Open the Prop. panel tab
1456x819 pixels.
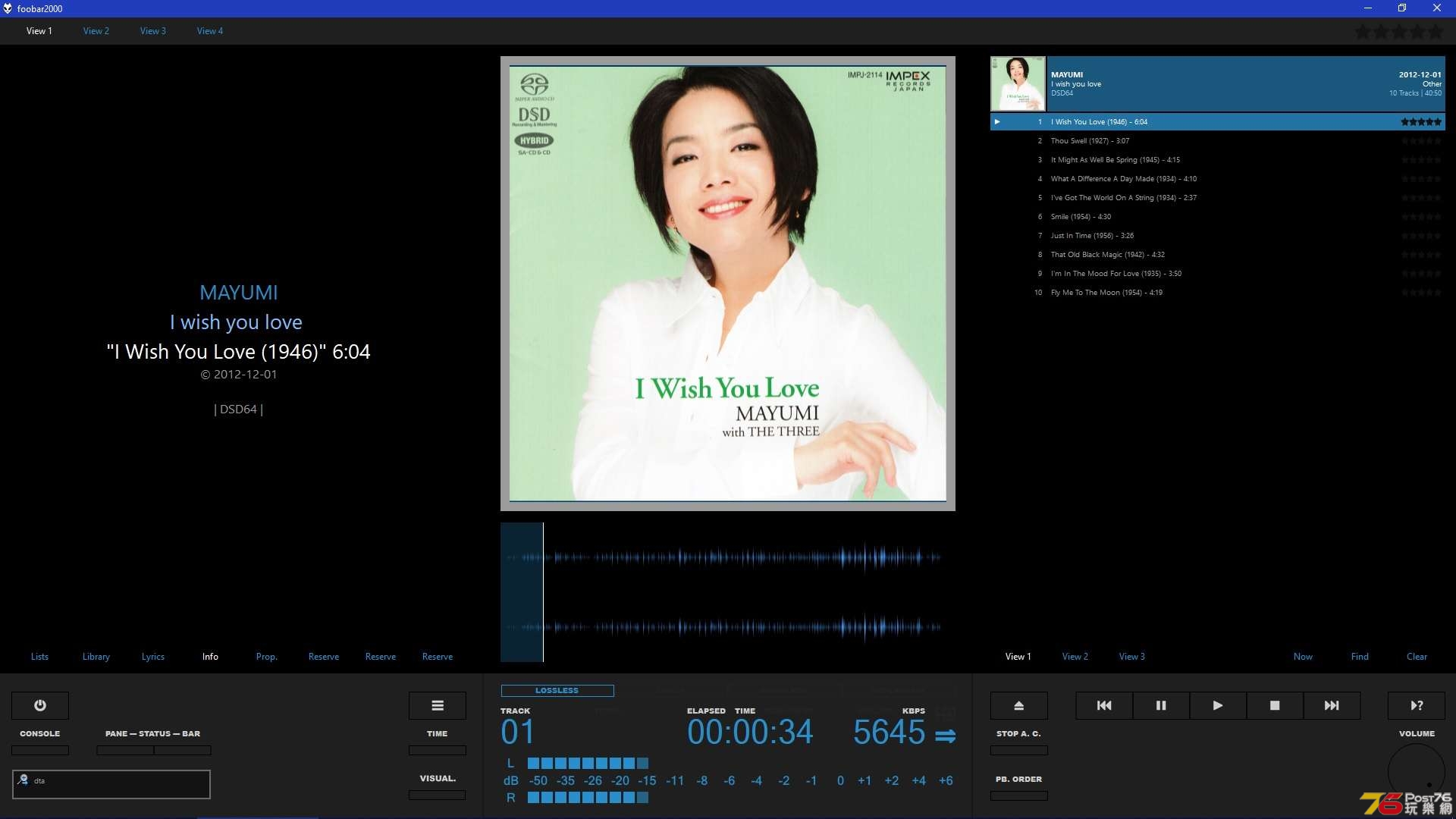pos(267,657)
